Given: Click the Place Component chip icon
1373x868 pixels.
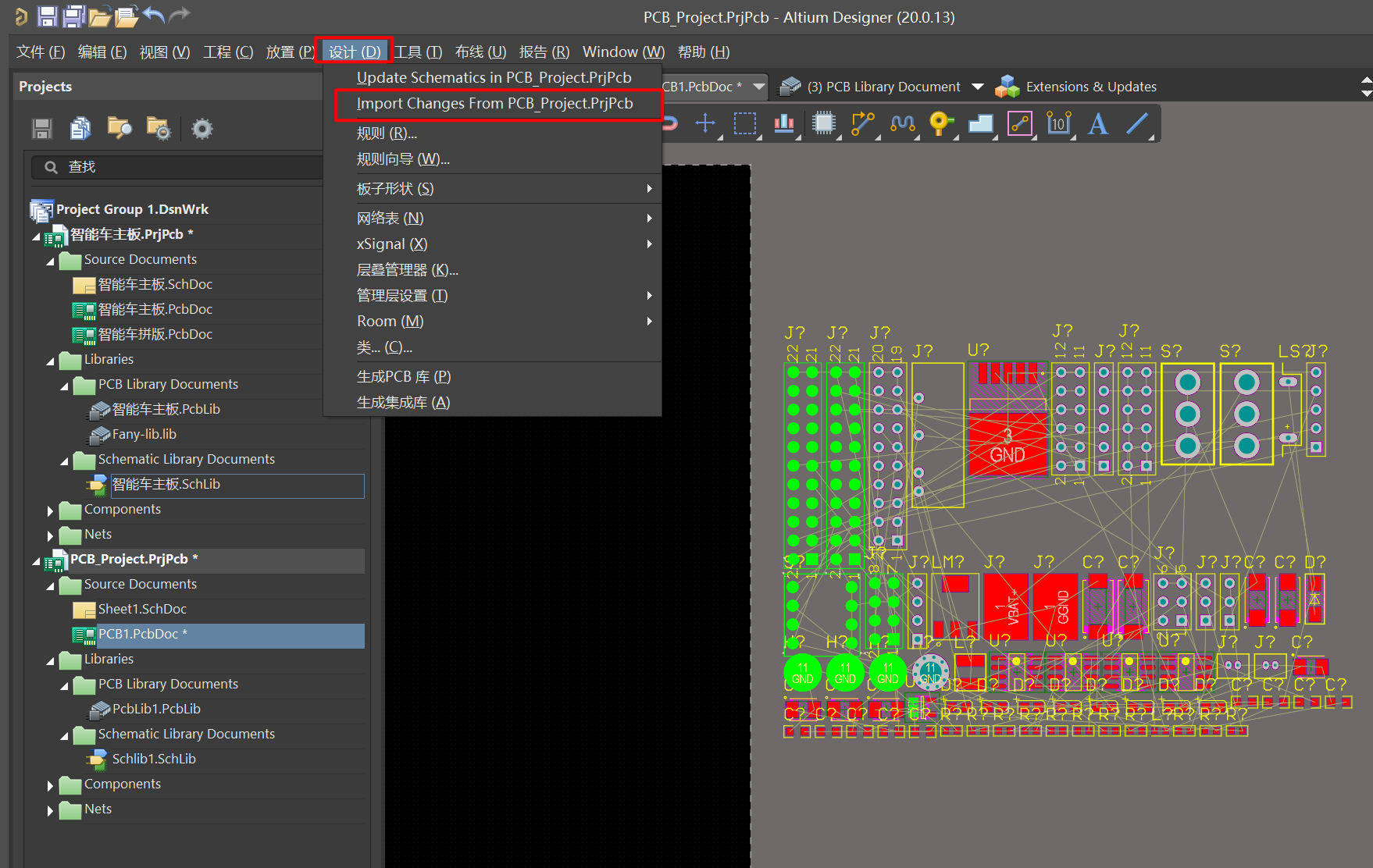Looking at the screenshot, I should (824, 123).
